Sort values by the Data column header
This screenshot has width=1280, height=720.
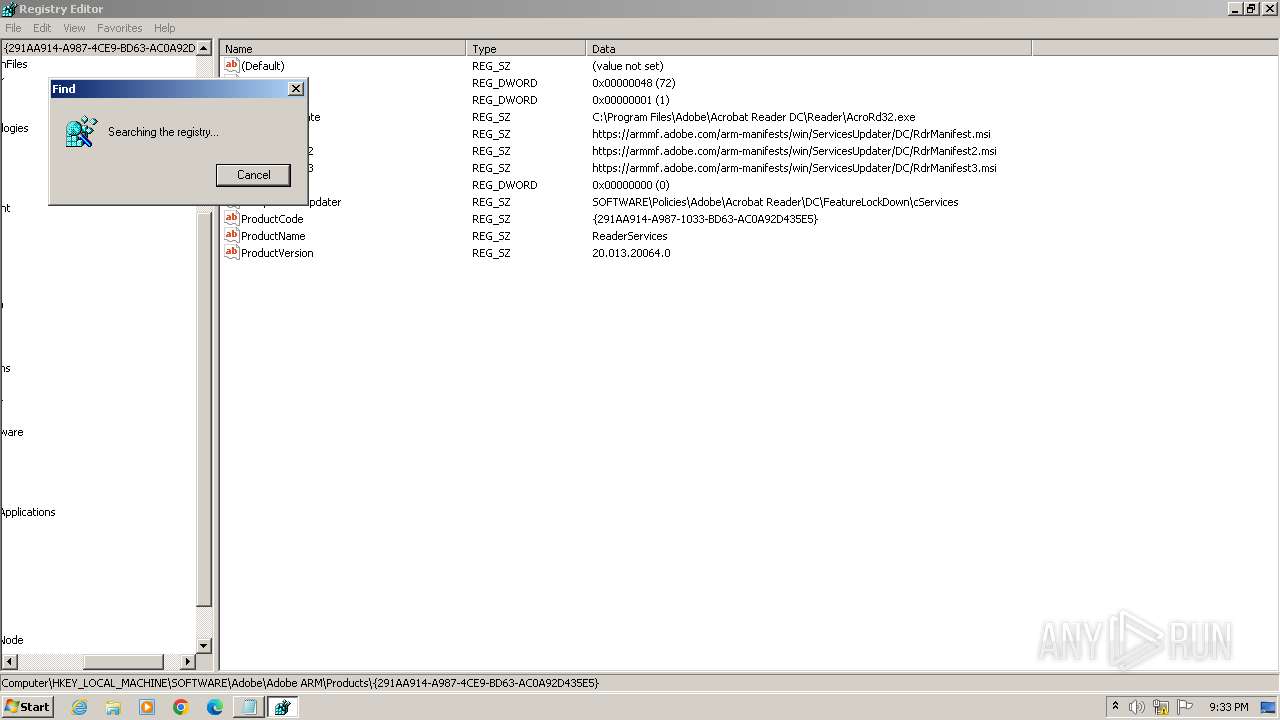click(808, 48)
